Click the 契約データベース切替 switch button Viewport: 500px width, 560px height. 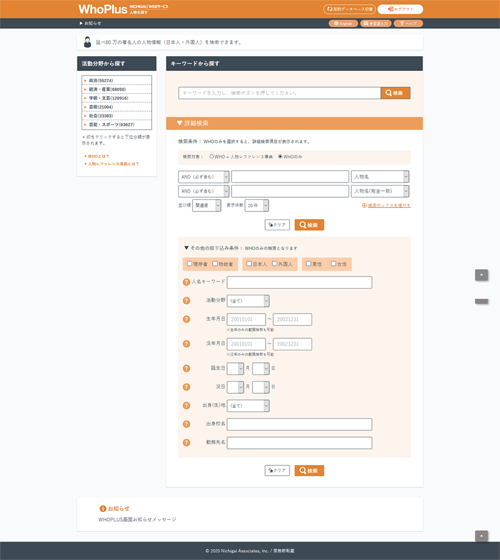349,9
